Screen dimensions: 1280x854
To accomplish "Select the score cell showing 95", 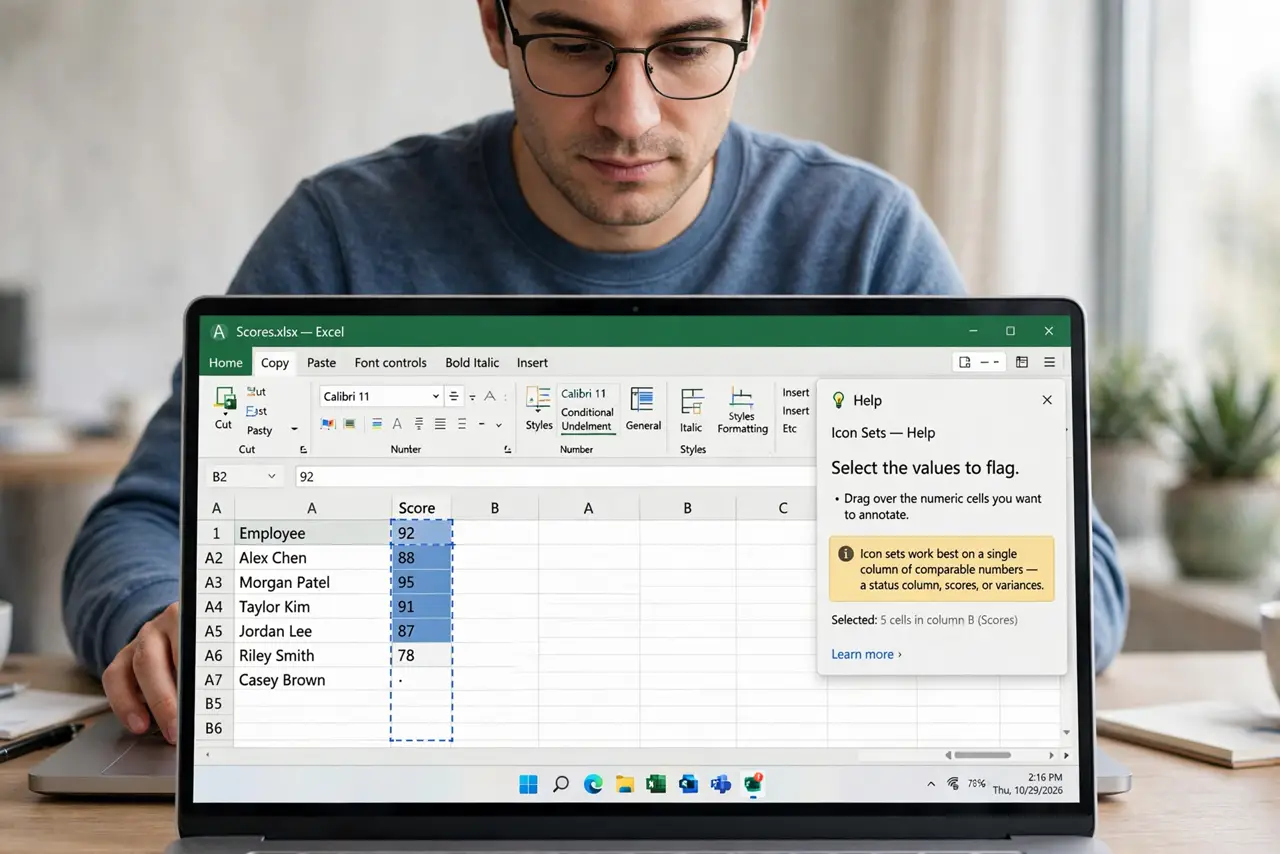I will (421, 582).
